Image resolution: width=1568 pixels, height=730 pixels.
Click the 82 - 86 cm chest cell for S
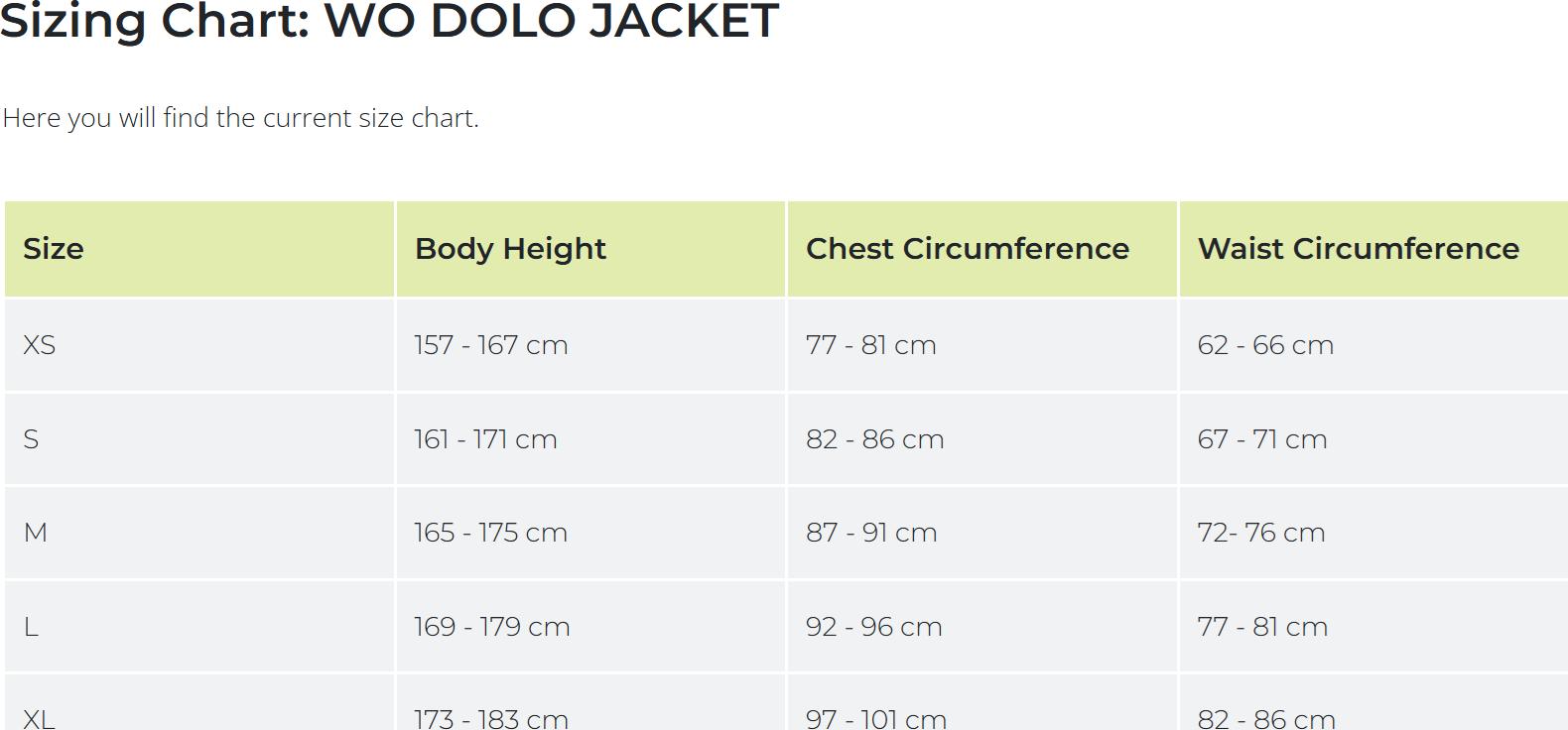[x=874, y=439]
